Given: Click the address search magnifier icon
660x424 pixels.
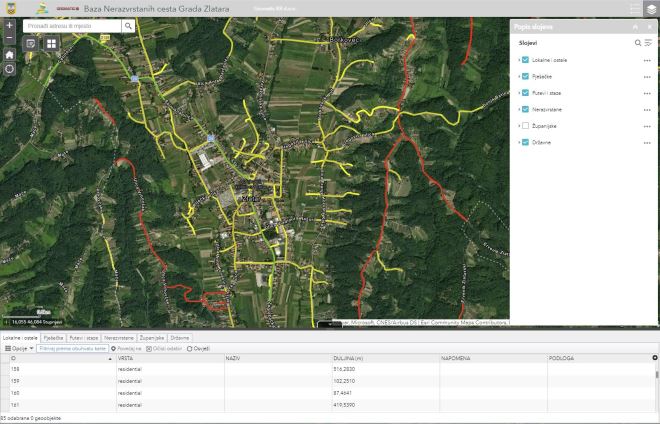Looking at the screenshot, I should 128,26.
